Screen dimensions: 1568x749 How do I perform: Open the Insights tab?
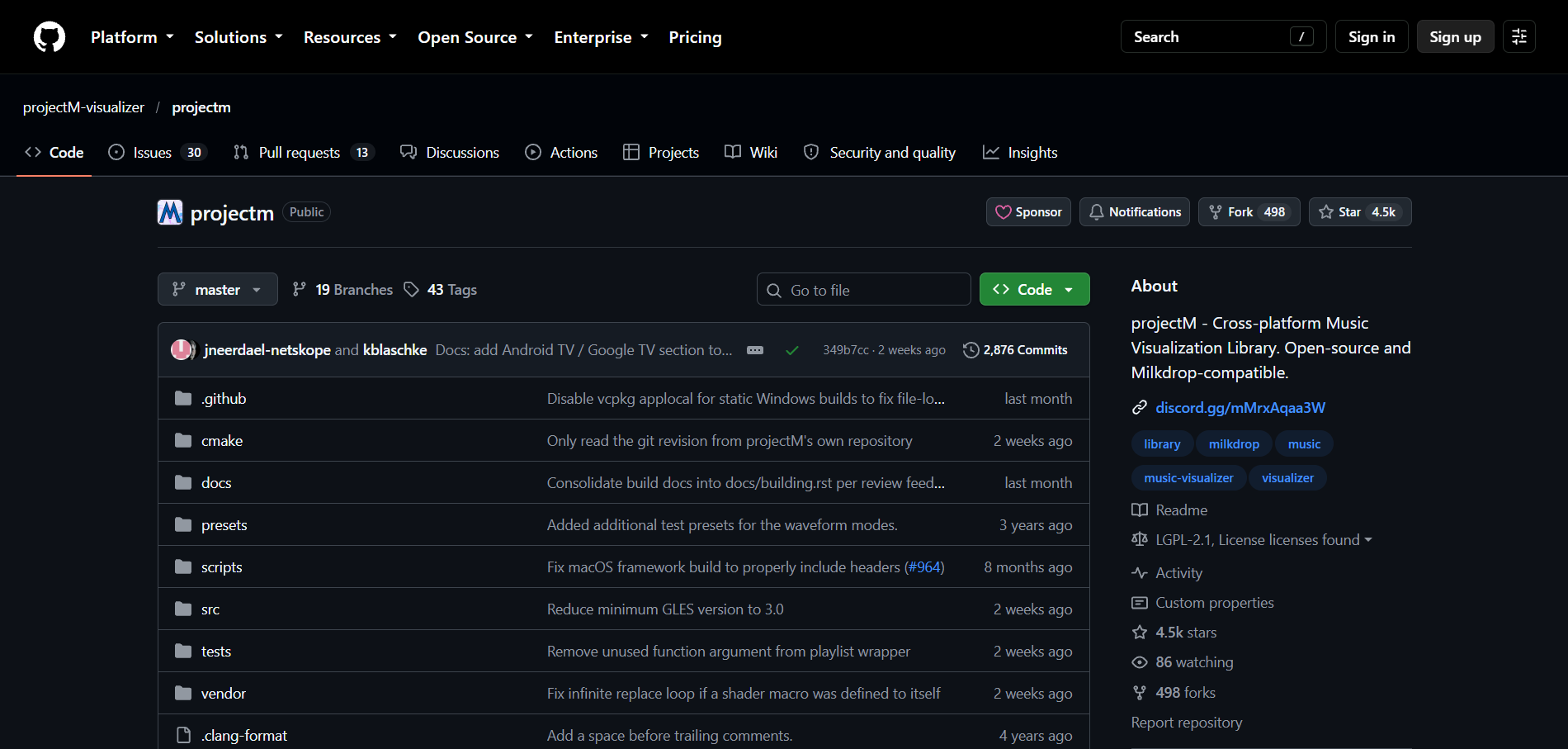[x=1020, y=153]
